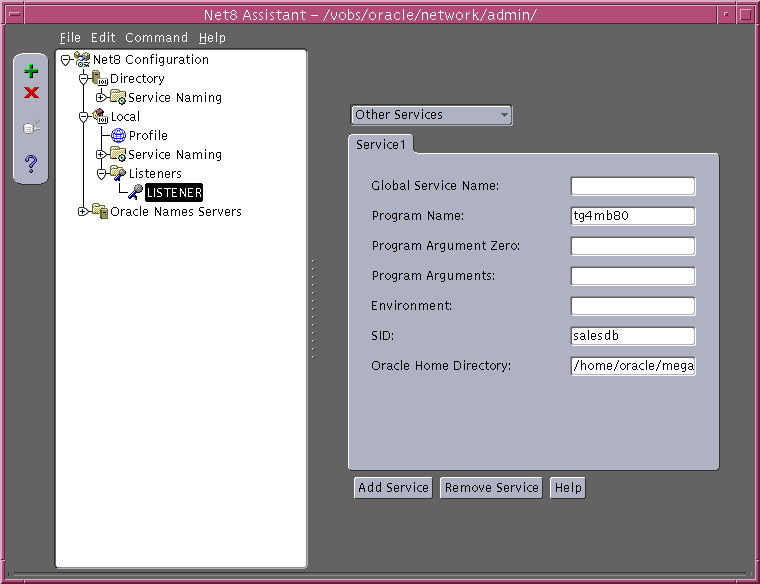Open the Other Services dropdown
Image resolution: width=760 pixels, height=584 pixels.
(431, 115)
